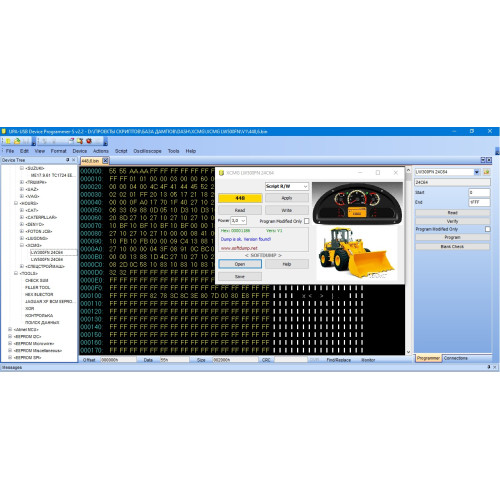Open second toolbar overflow options arrow
This screenshot has height=500, width=500.
click(x=105, y=142)
